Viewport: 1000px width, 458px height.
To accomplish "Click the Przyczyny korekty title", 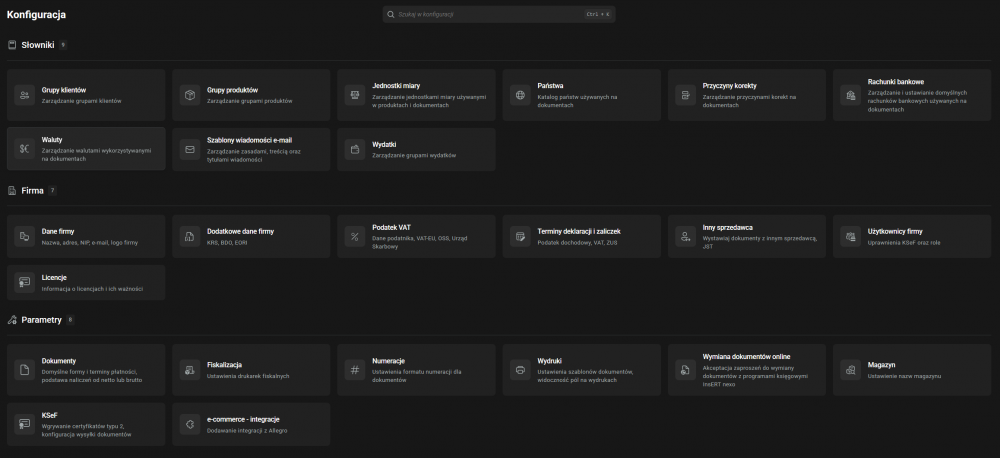I will tap(730, 85).
